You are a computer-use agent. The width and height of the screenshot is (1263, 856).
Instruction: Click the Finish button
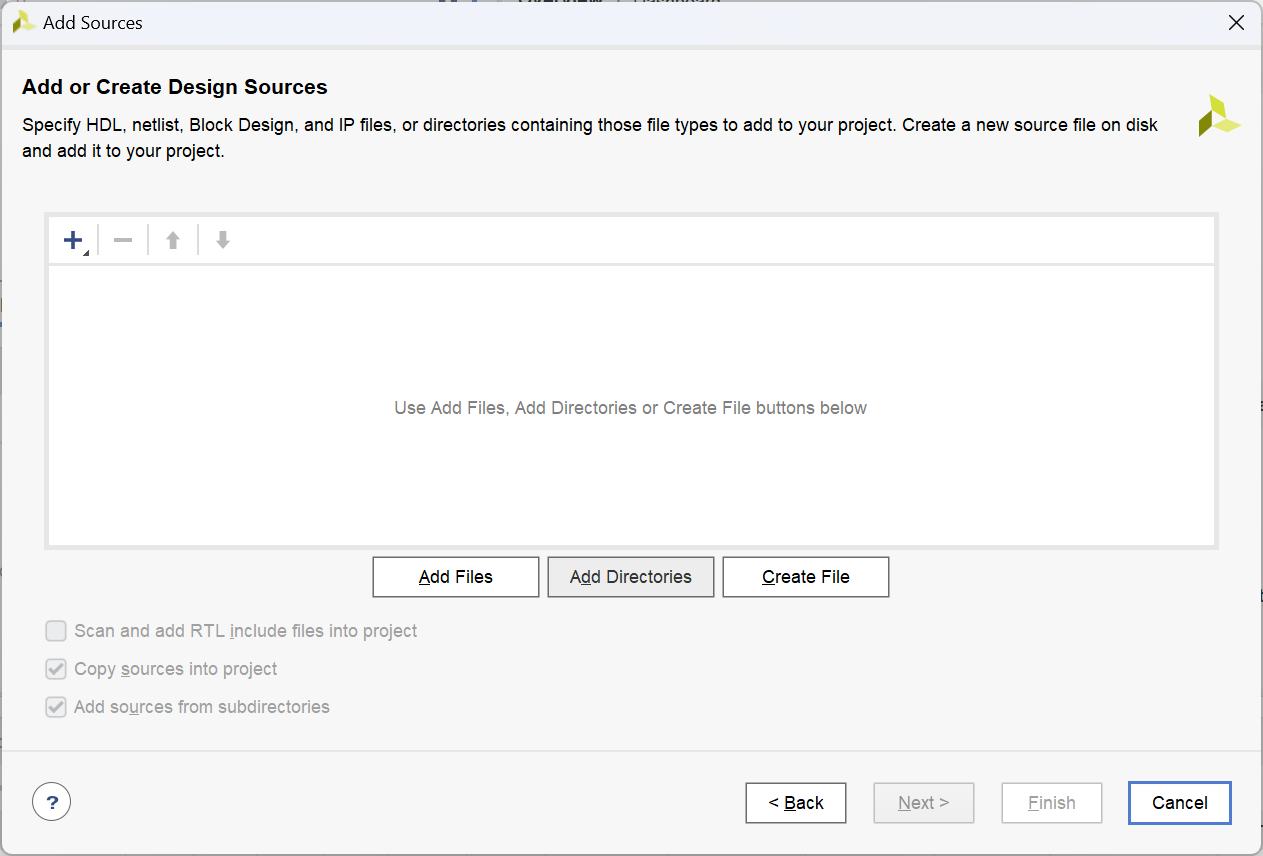coord(1052,803)
